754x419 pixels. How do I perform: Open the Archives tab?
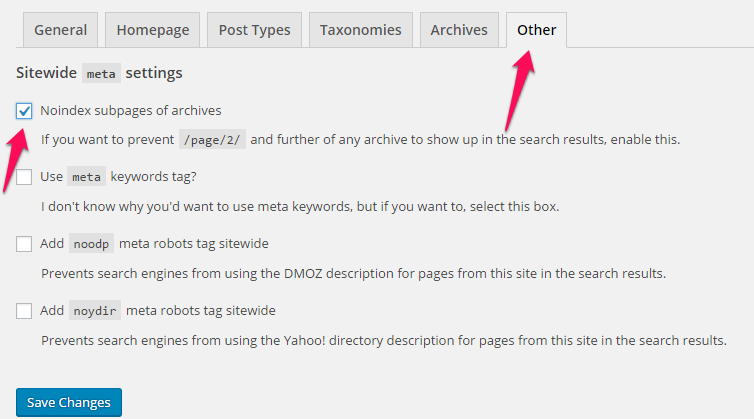(x=459, y=30)
